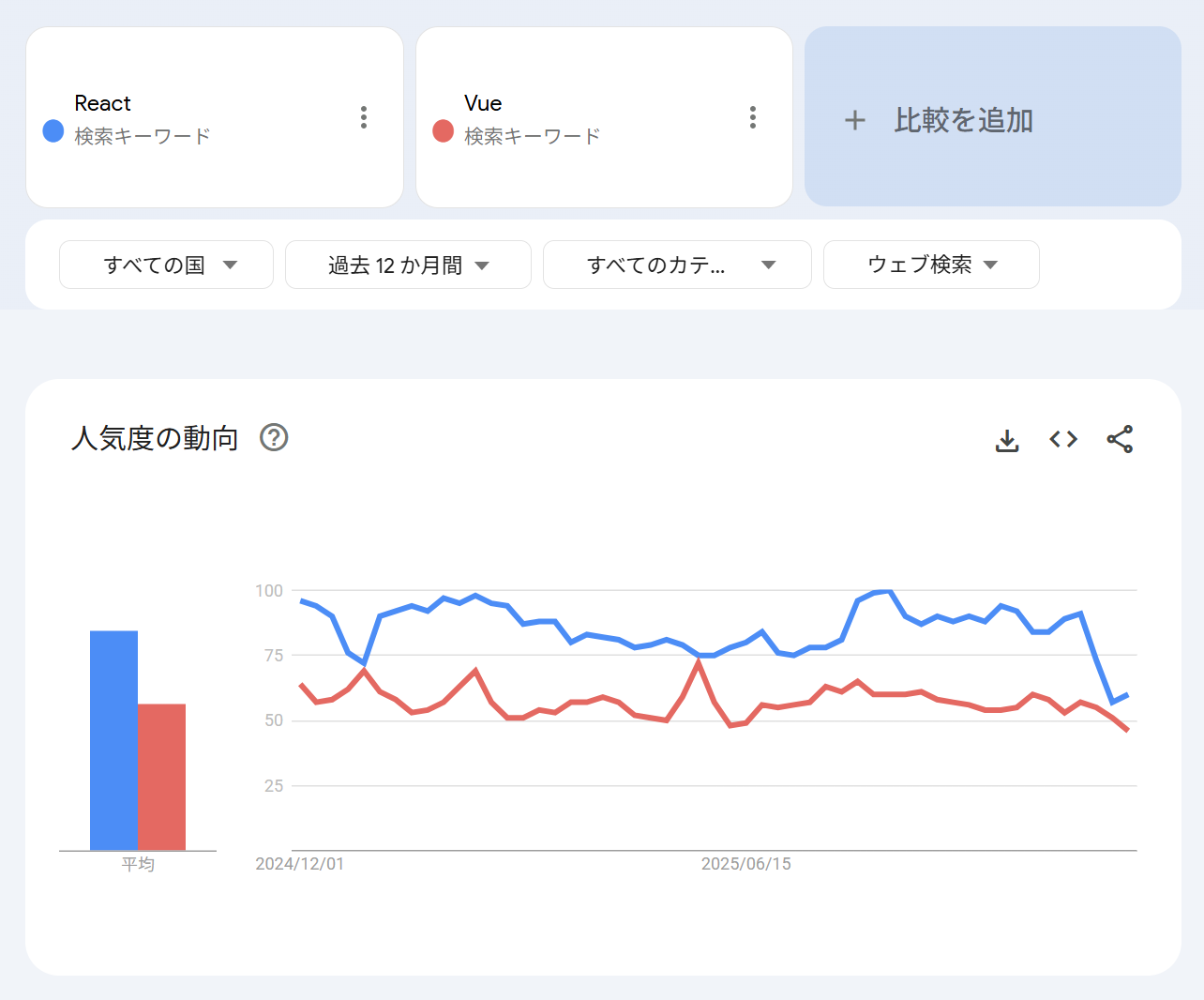The height and width of the screenshot is (1000, 1204).
Task: Open the 過去 12 か月間 time range dropdown
Action: 407,265
